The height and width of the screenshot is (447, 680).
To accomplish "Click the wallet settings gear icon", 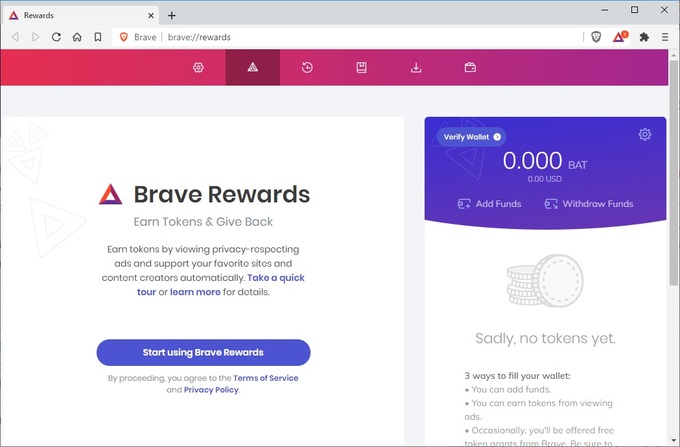I will coord(645,134).
